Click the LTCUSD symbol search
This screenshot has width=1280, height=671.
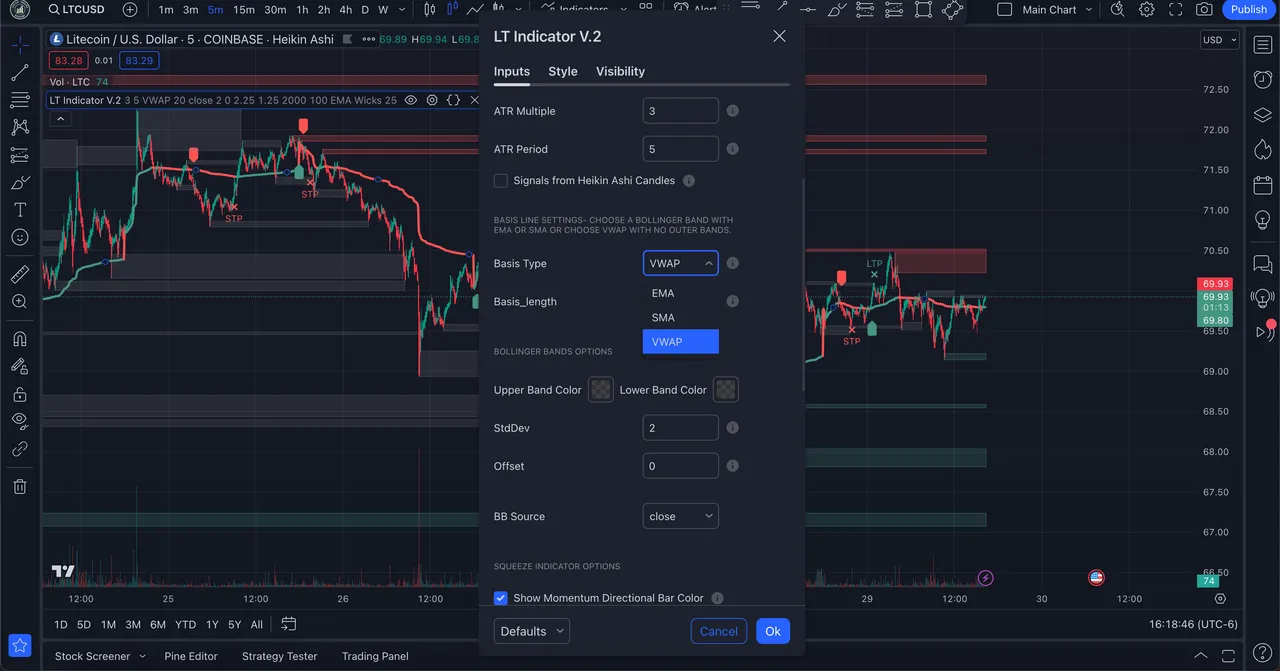[x=75, y=10]
